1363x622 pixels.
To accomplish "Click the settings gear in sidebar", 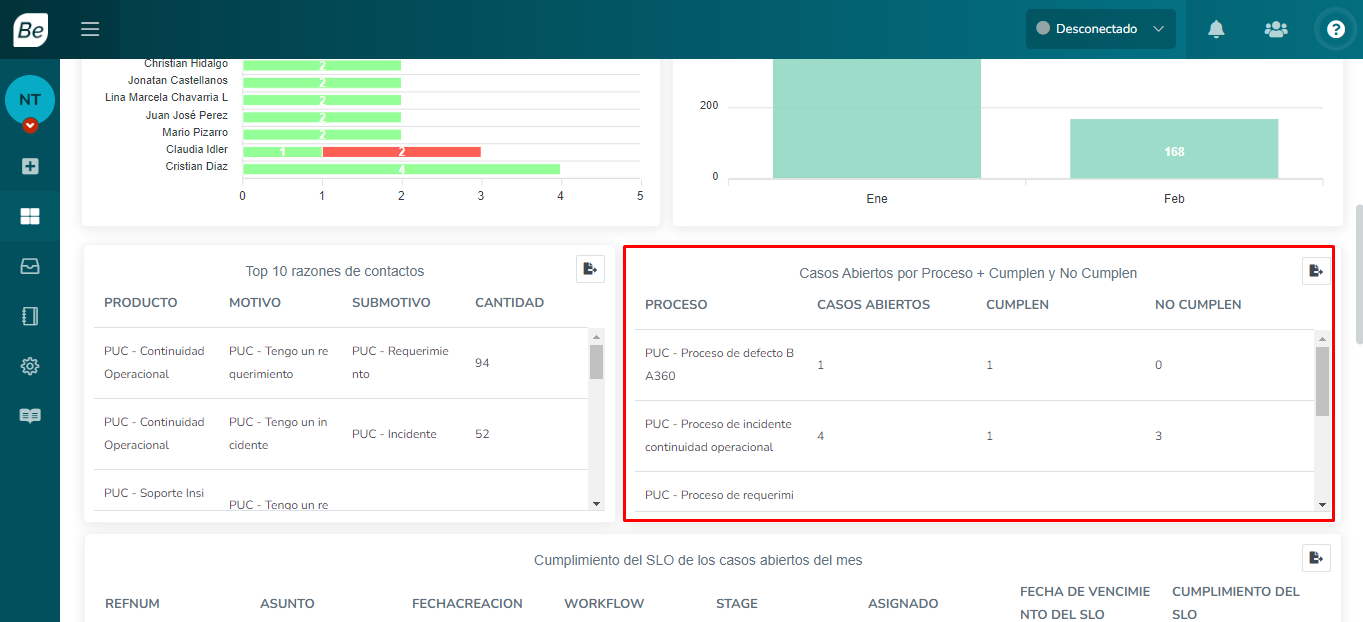I will point(30,366).
